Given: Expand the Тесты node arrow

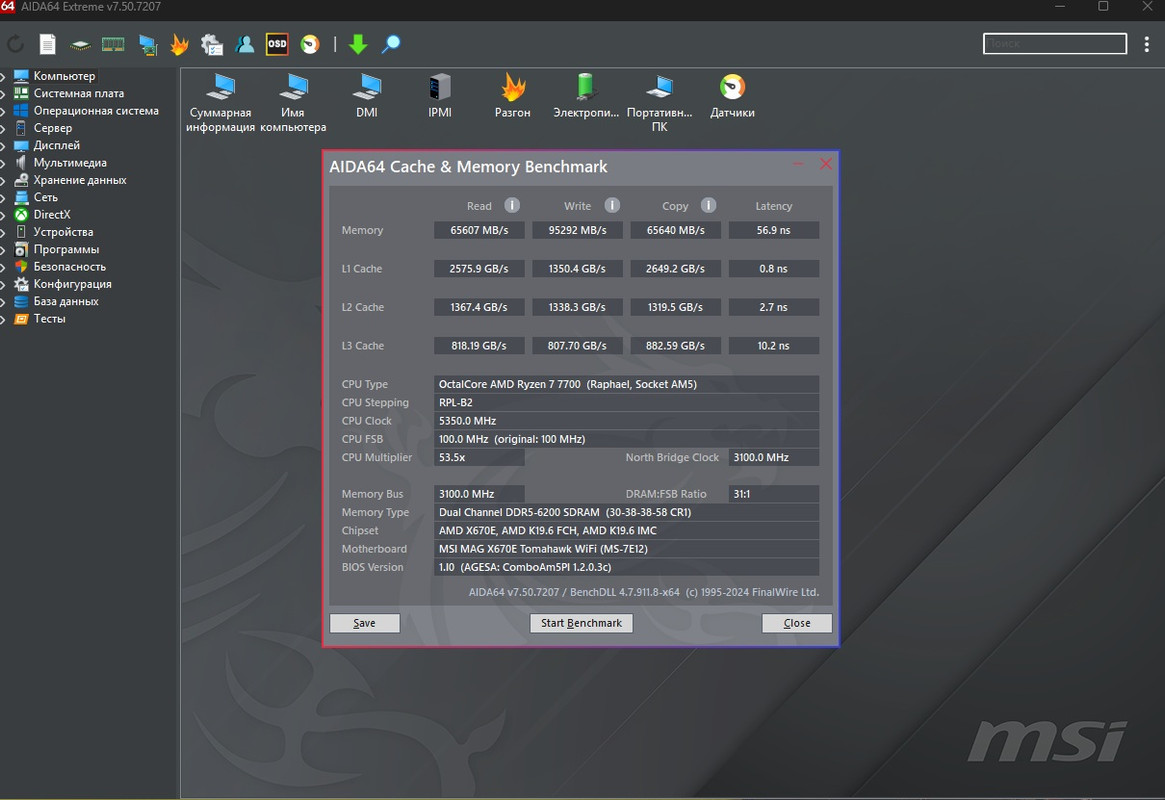Looking at the screenshot, I should pos(3,319).
